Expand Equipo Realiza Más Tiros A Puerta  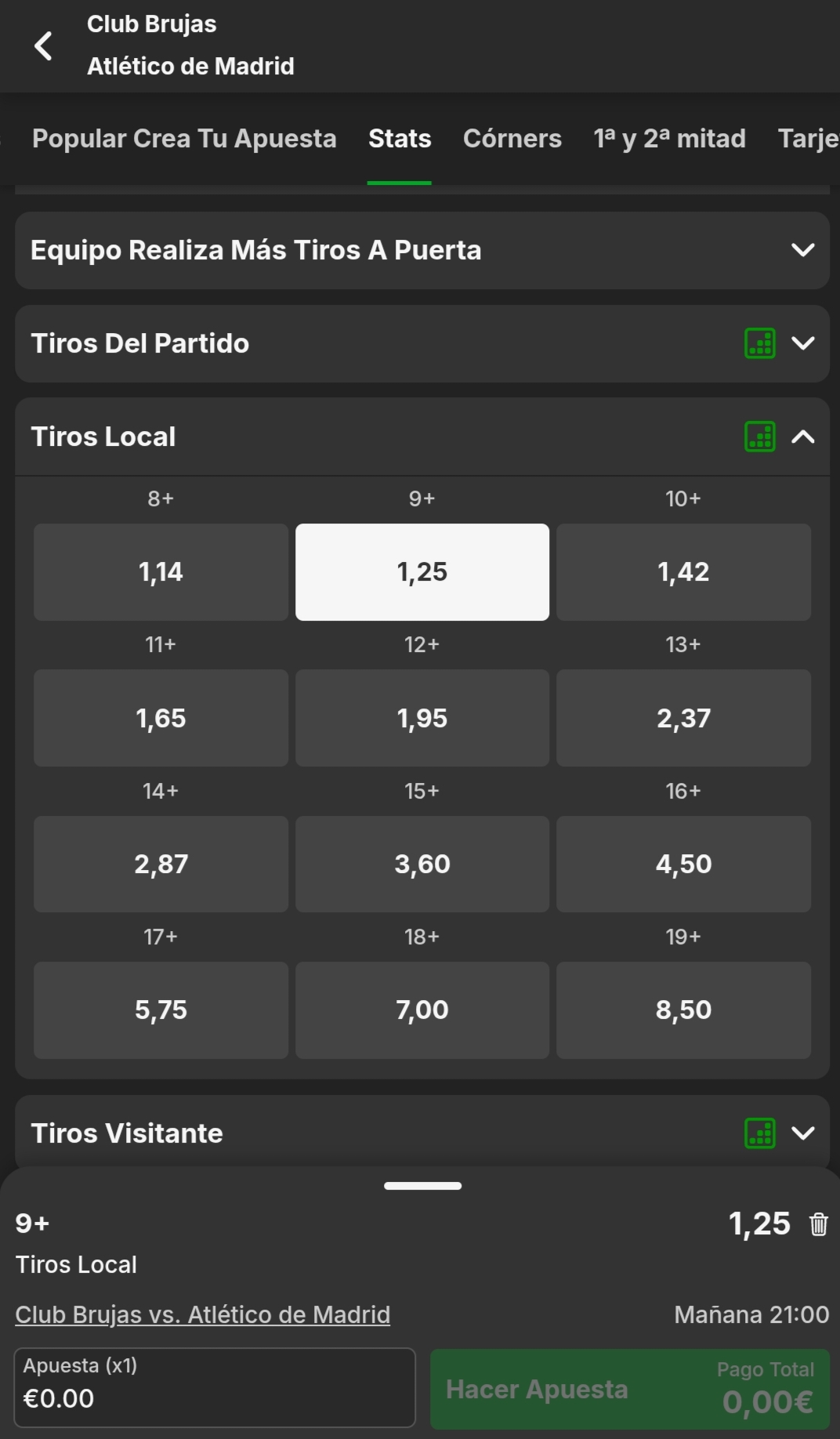(803, 250)
